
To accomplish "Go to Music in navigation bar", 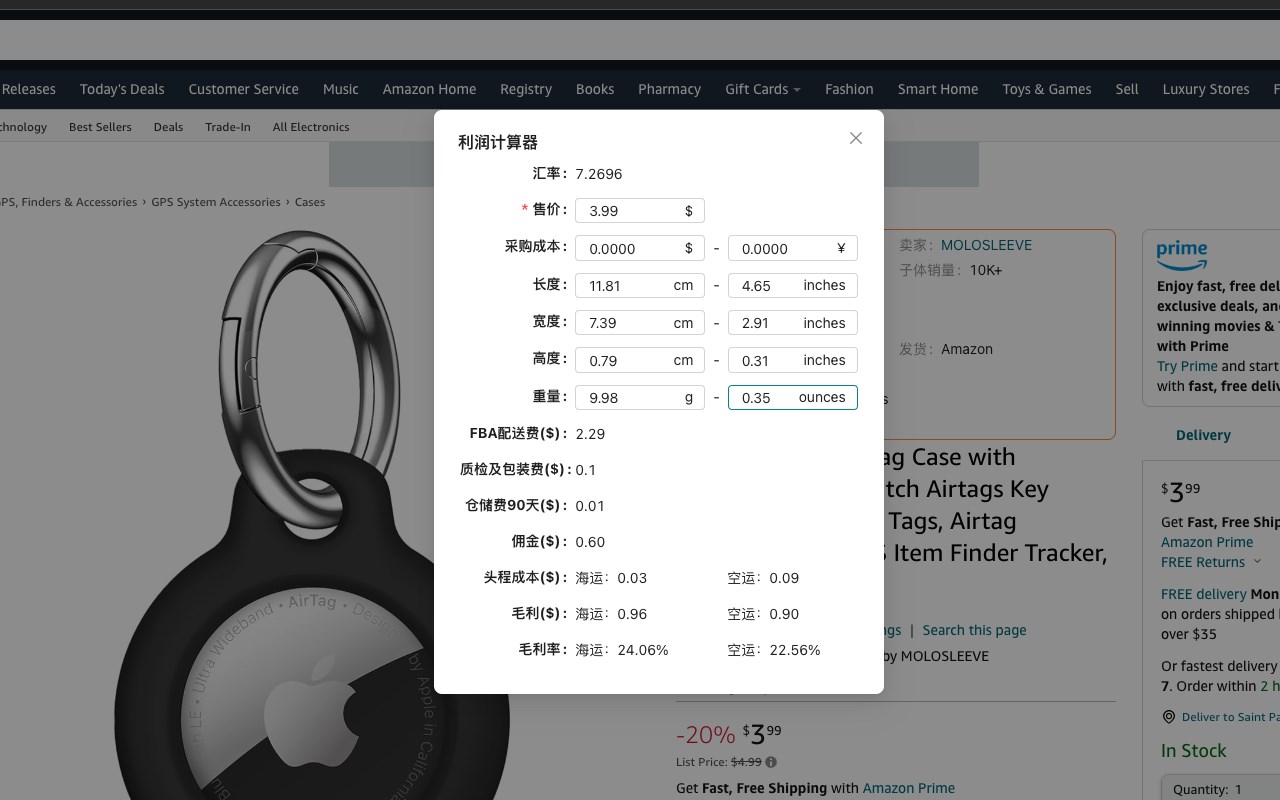I will (340, 89).
